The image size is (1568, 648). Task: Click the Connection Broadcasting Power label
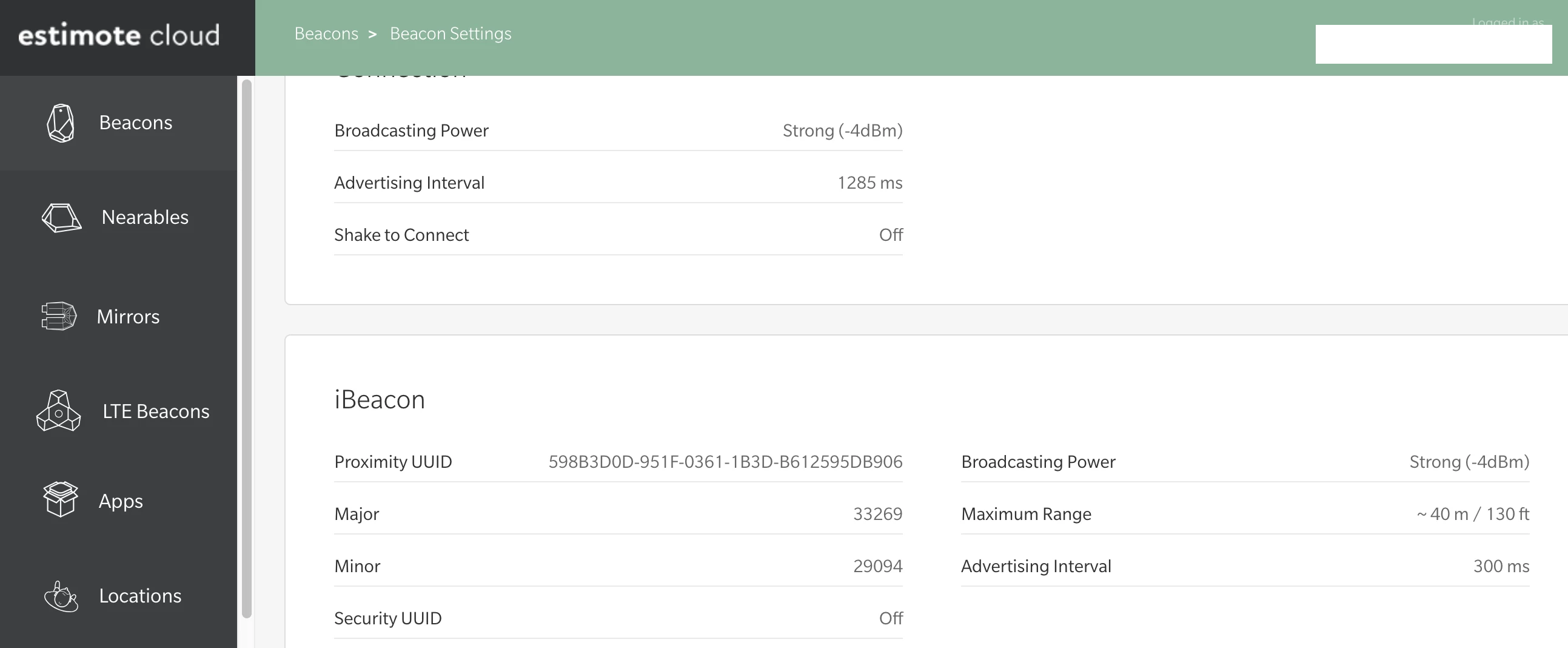point(412,130)
